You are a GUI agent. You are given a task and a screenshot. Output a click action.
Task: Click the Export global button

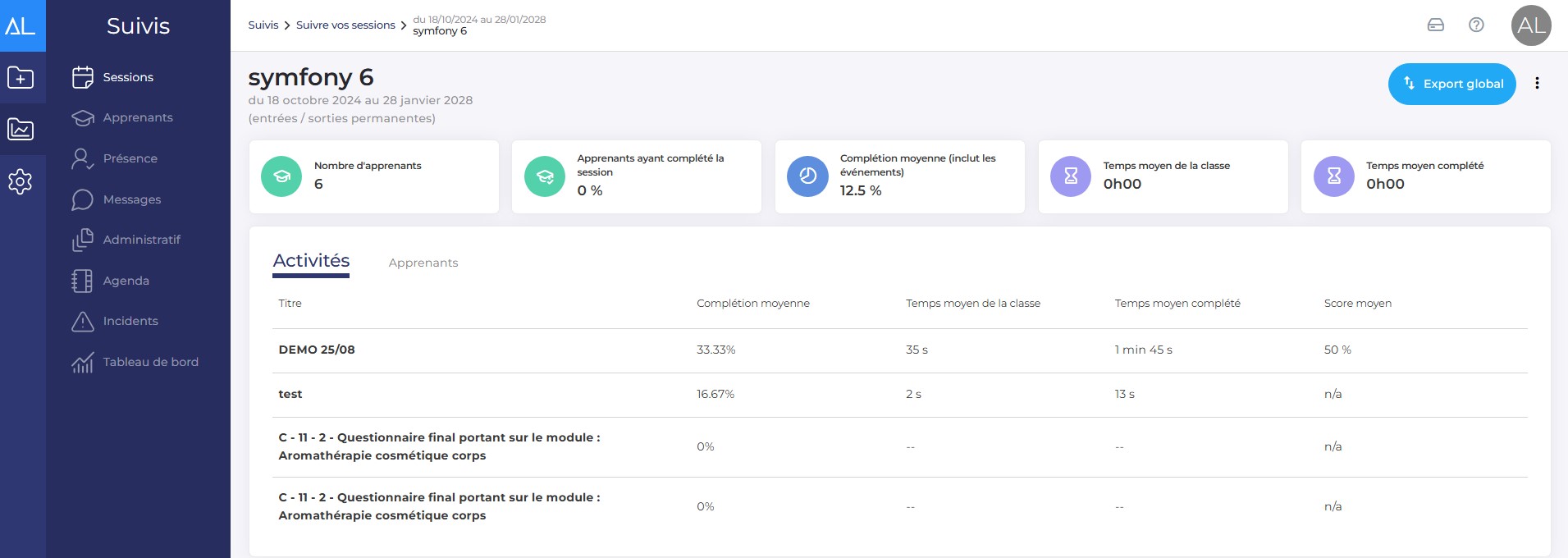click(x=1451, y=84)
